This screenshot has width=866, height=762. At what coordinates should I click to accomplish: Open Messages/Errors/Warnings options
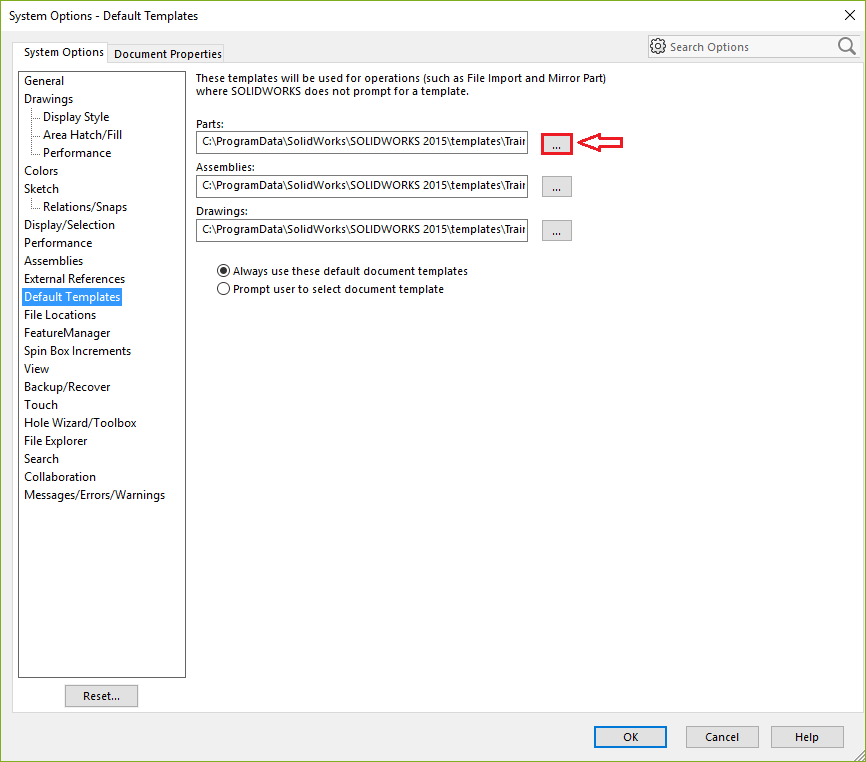point(94,495)
